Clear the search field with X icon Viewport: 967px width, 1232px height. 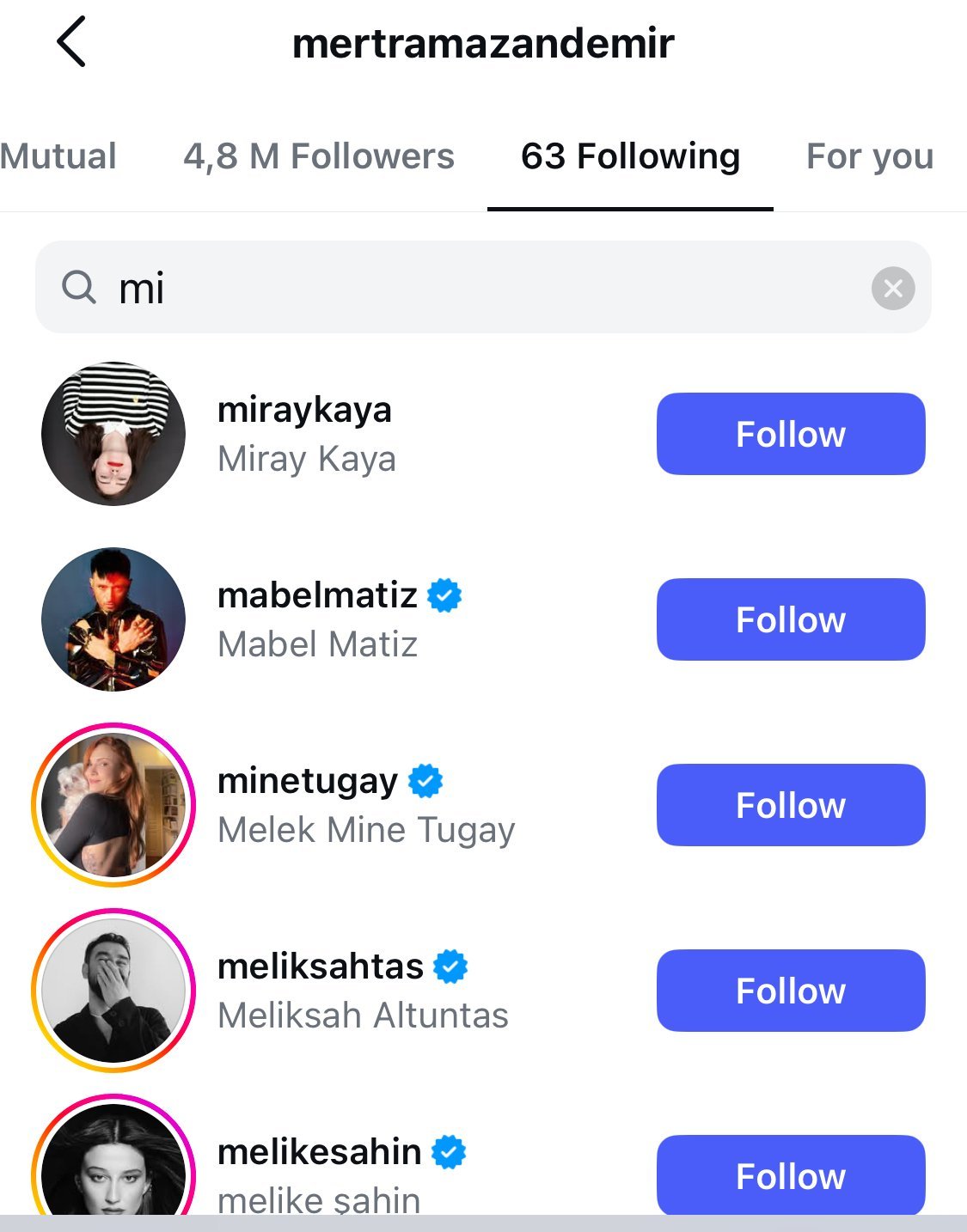point(893,288)
